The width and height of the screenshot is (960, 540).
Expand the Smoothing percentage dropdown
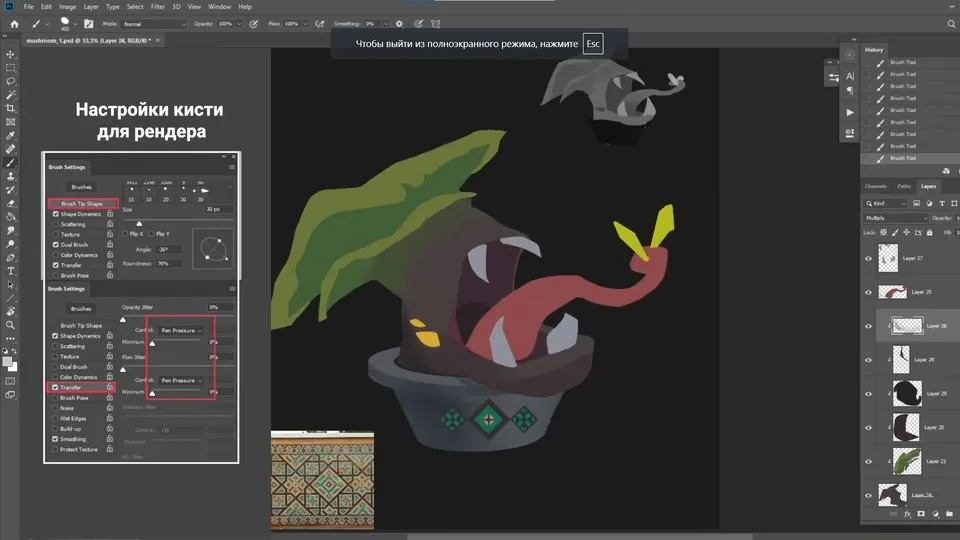385,24
